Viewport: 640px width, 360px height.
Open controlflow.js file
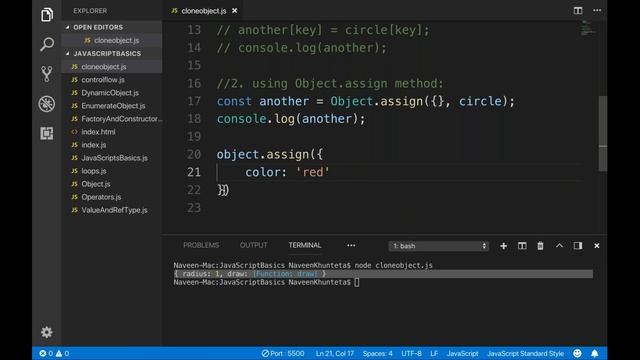click(112, 80)
